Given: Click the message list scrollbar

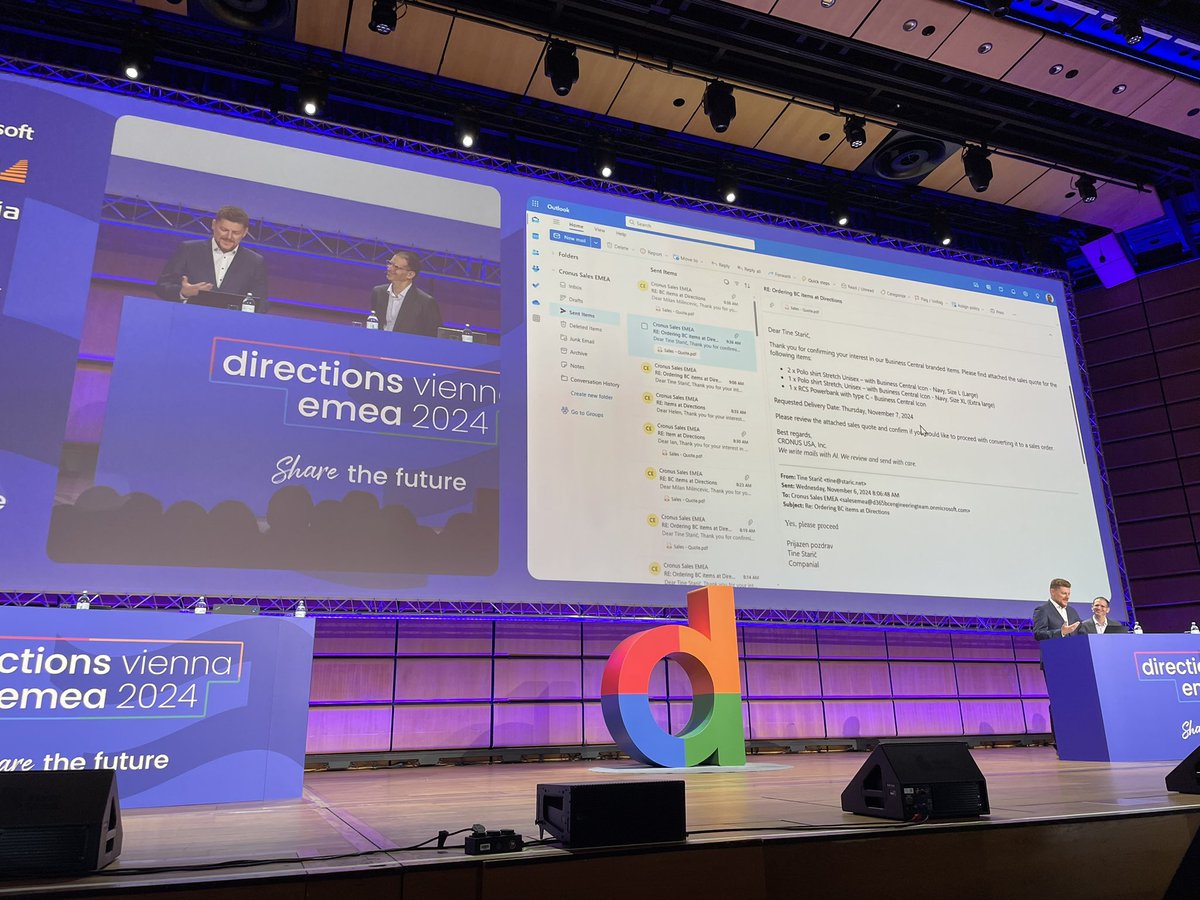Looking at the screenshot, I should pyautogui.click(x=756, y=316).
